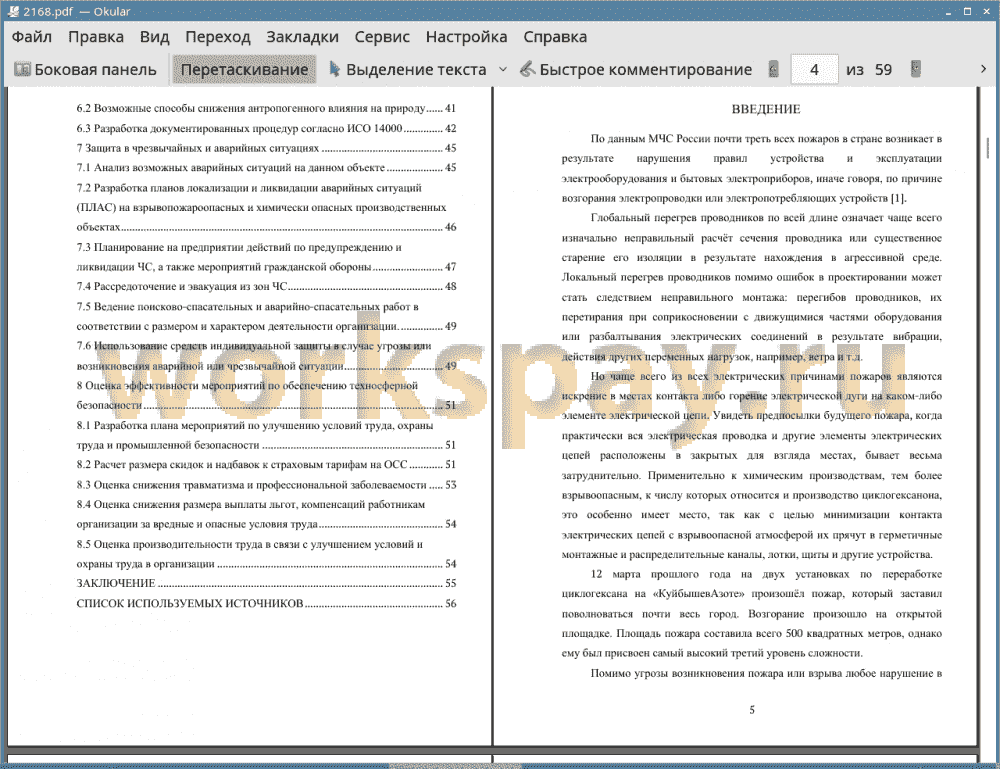The width and height of the screenshot is (1000, 769).
Task: Click contents entry 7 Защита в чрезвычайных
Action: point(266,148)
